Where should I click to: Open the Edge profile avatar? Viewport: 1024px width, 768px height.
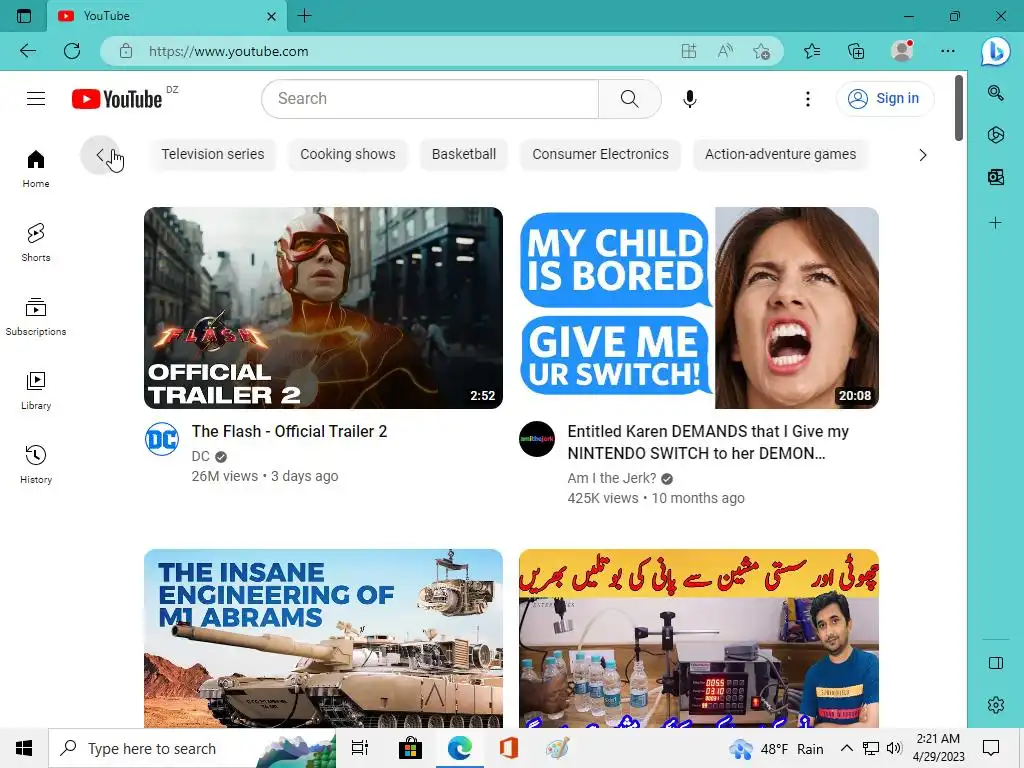903,50
